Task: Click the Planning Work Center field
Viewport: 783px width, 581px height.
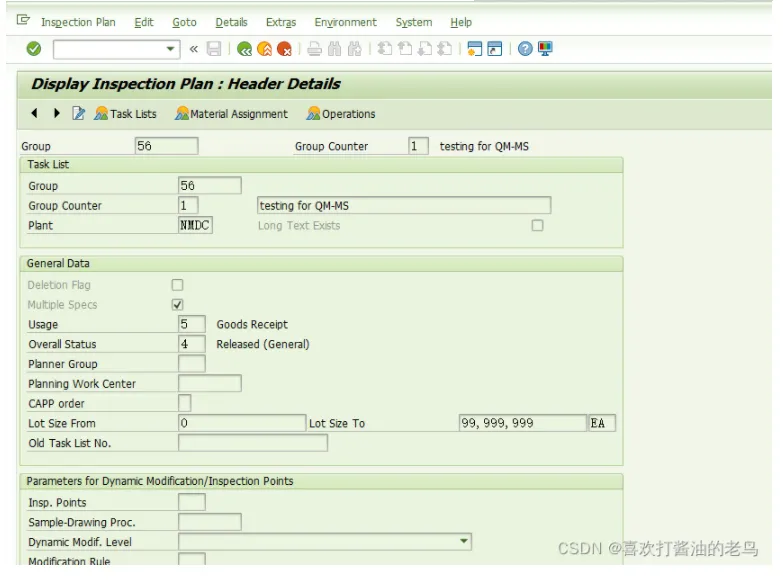Action: click(x=210, y=383)
